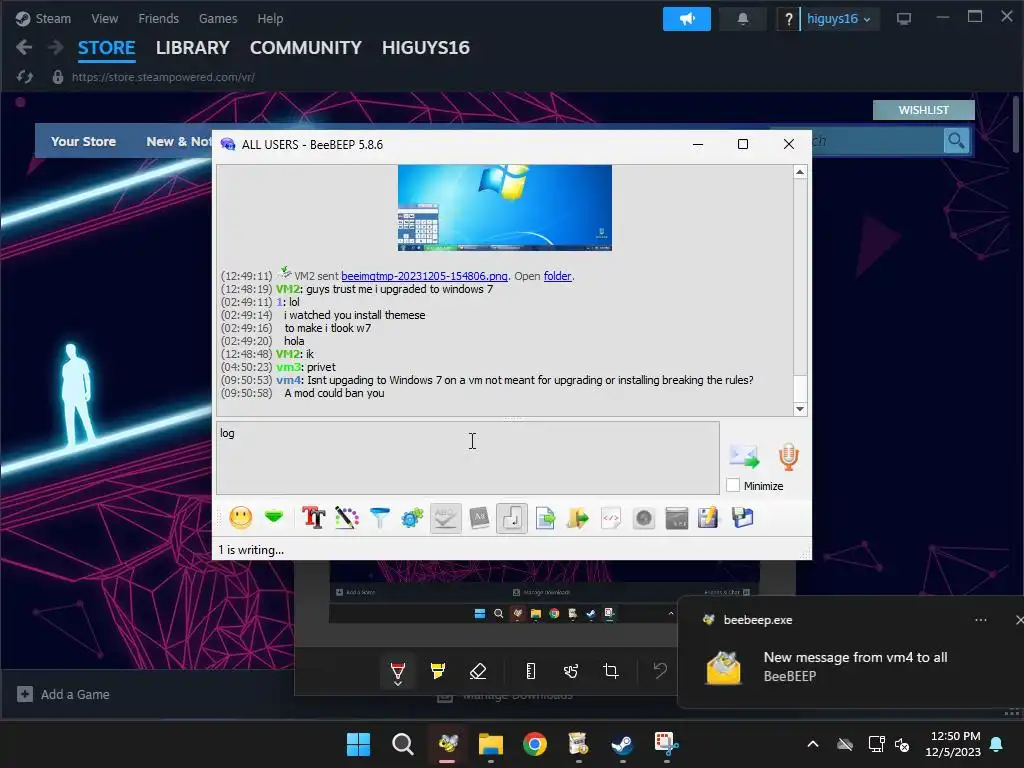
Task: Go back in Steam browser
Action: pyautogui.click(x=24, y=47)
